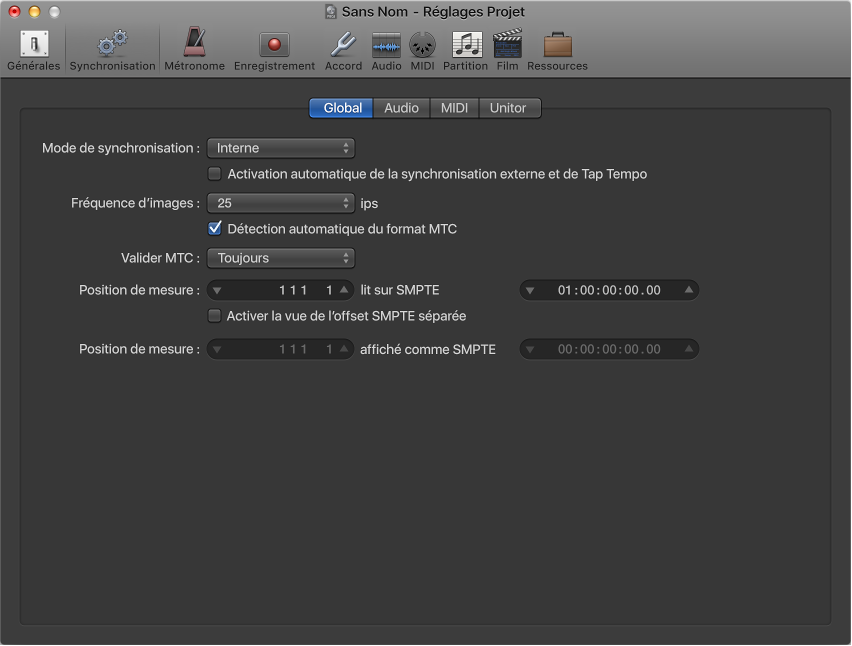Click the Position de mesure 1 1 1 1 field
The height and width of the screenshot is (646, 852).
point(282,290)
